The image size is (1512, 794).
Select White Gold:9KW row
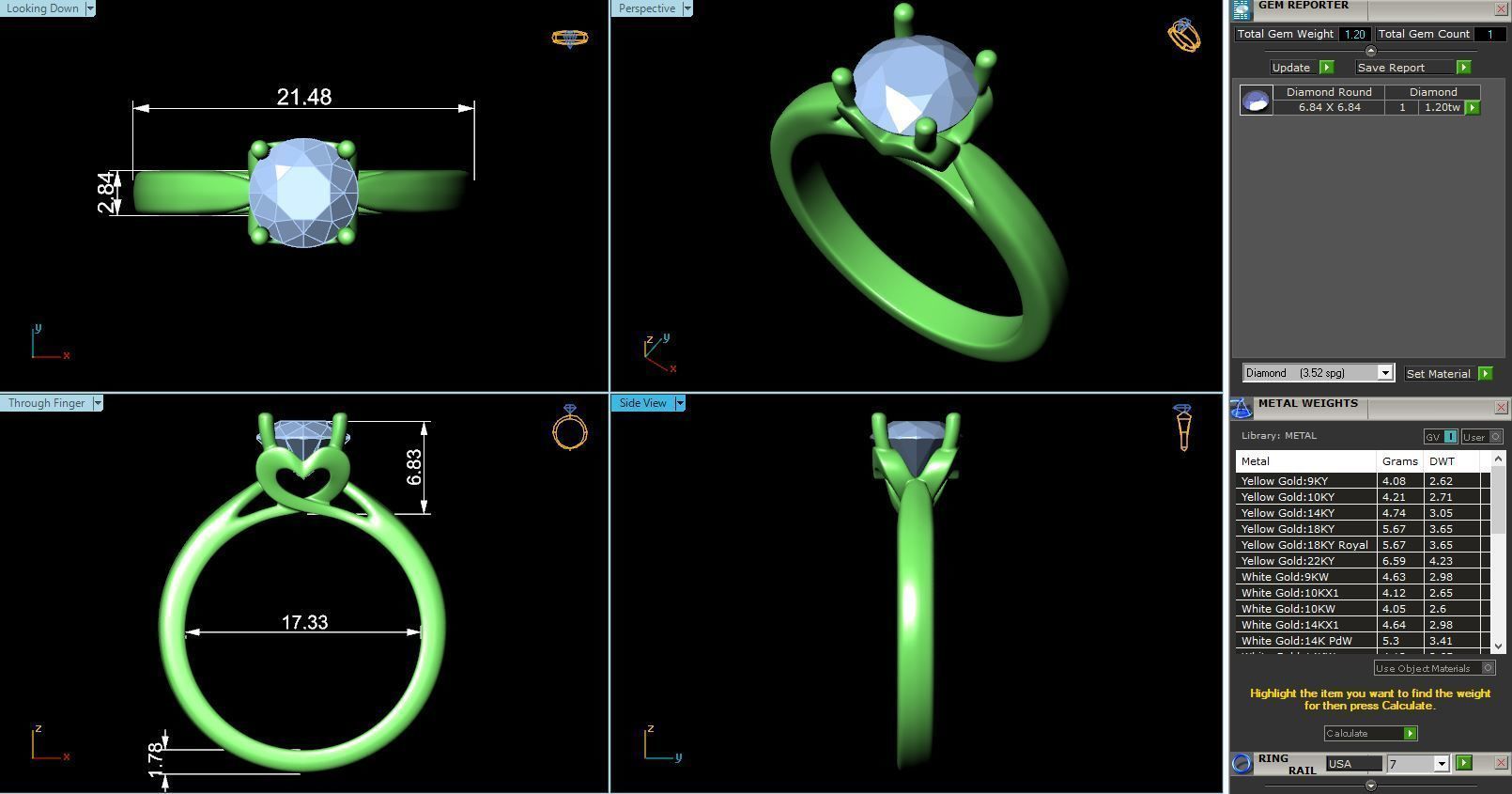click(x=1362, y=577)
